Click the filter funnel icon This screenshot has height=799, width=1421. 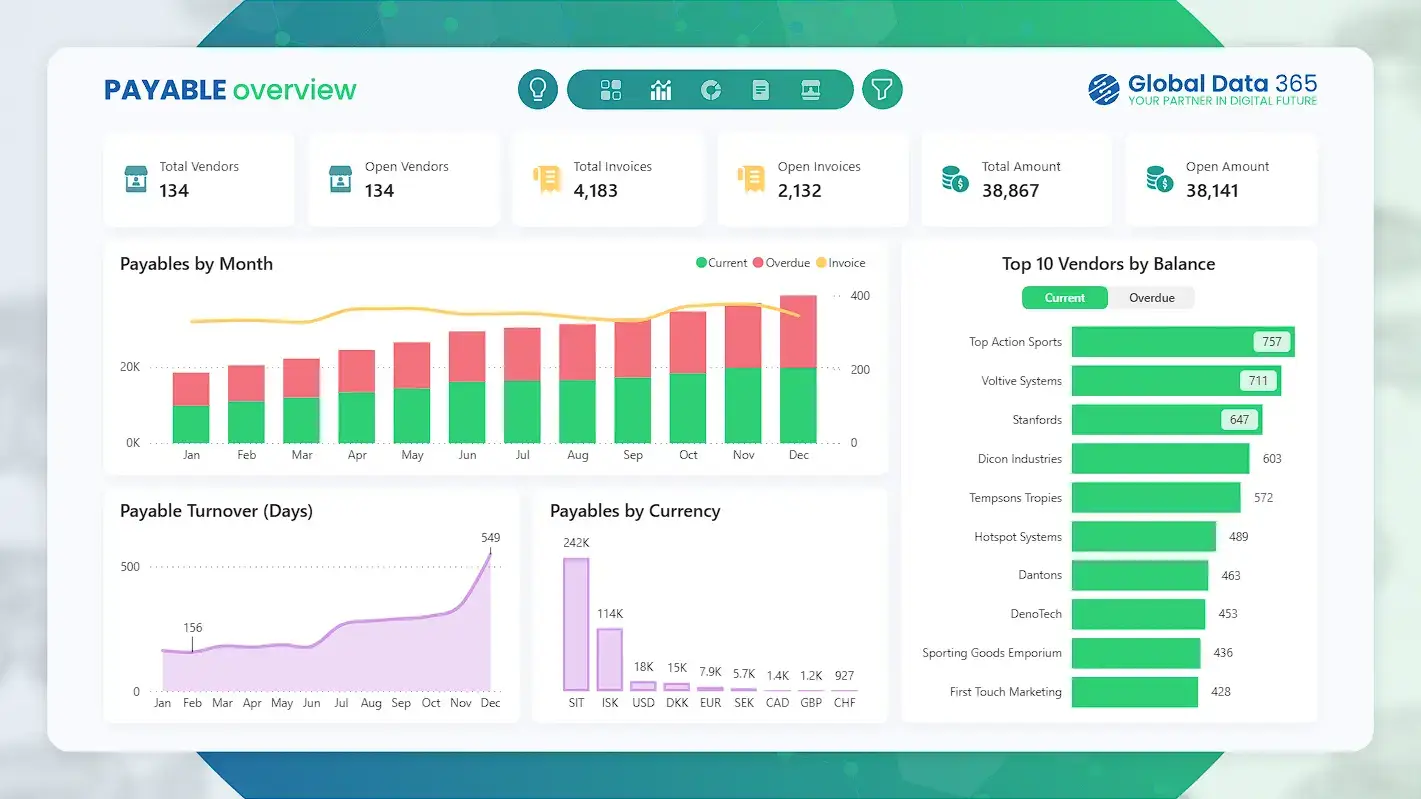882,89
